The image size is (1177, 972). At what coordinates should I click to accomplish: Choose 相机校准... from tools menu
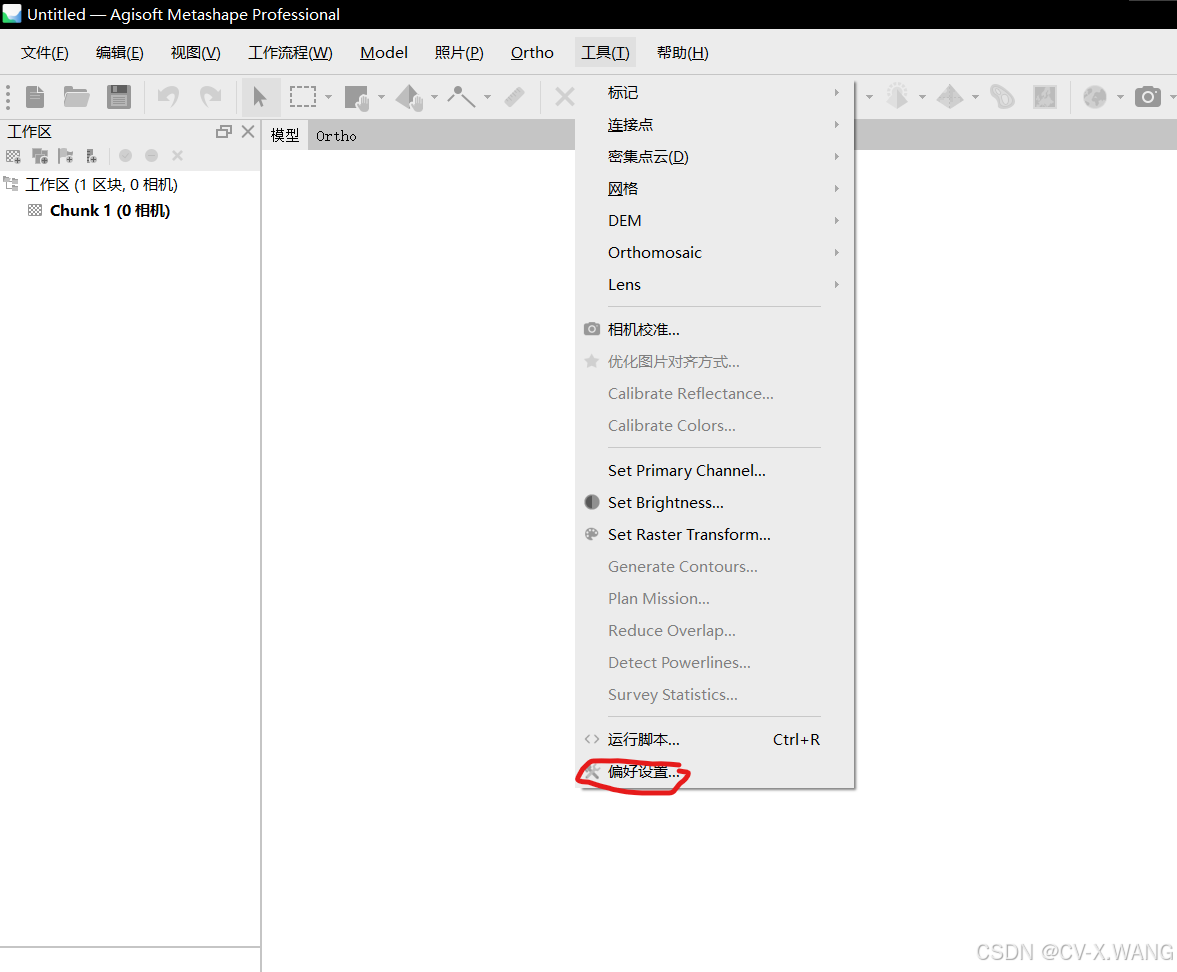coord(715,330)
